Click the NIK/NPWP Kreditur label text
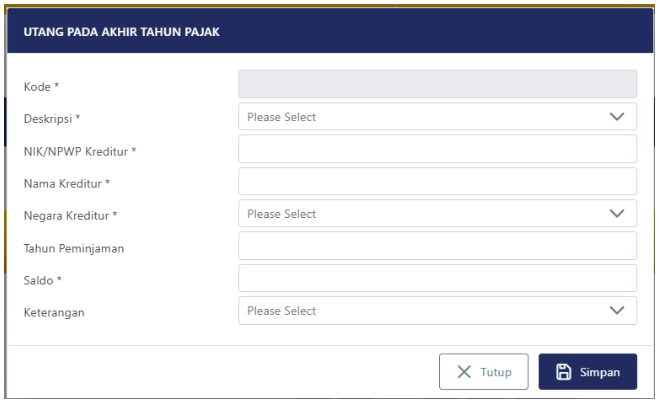 pos(79,151)
